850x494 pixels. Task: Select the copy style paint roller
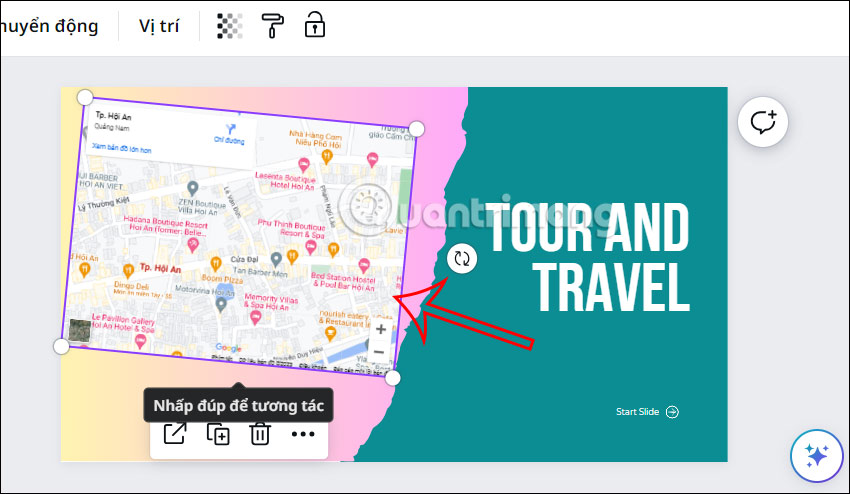(x=272, y=25)
